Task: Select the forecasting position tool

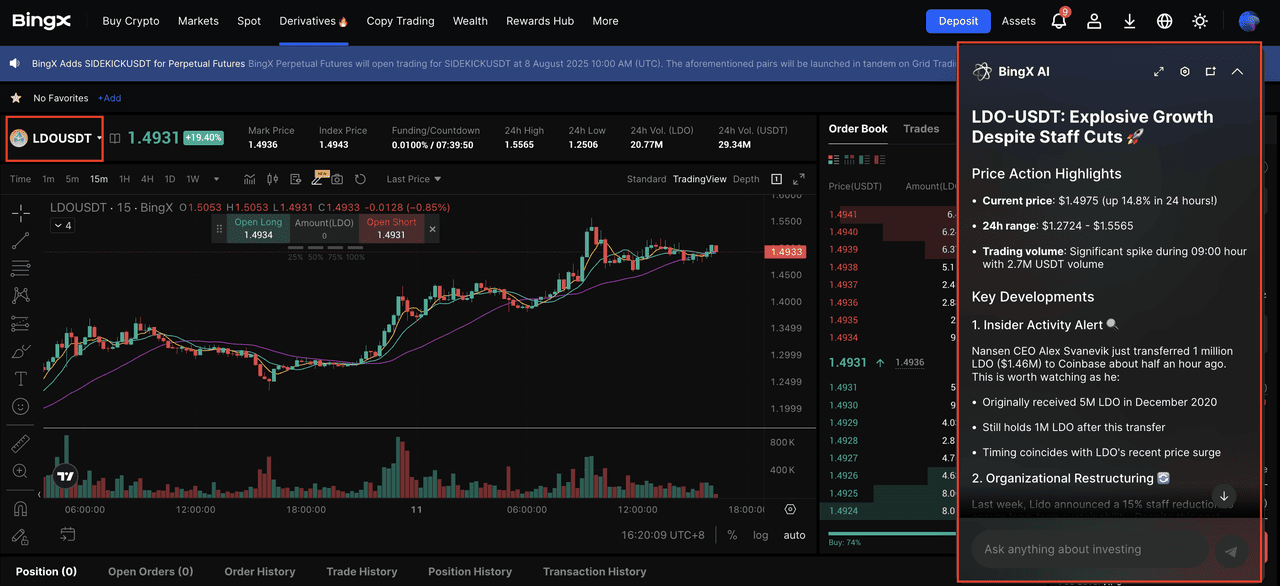Action: click(20, 323)
